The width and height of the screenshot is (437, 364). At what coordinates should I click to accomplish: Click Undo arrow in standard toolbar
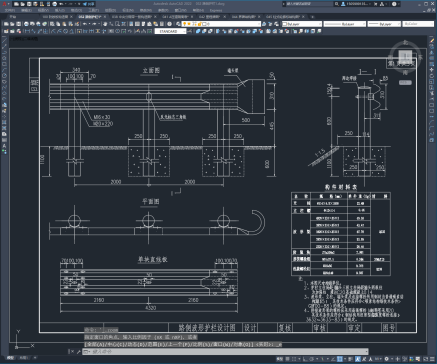[x=85, y=24]
